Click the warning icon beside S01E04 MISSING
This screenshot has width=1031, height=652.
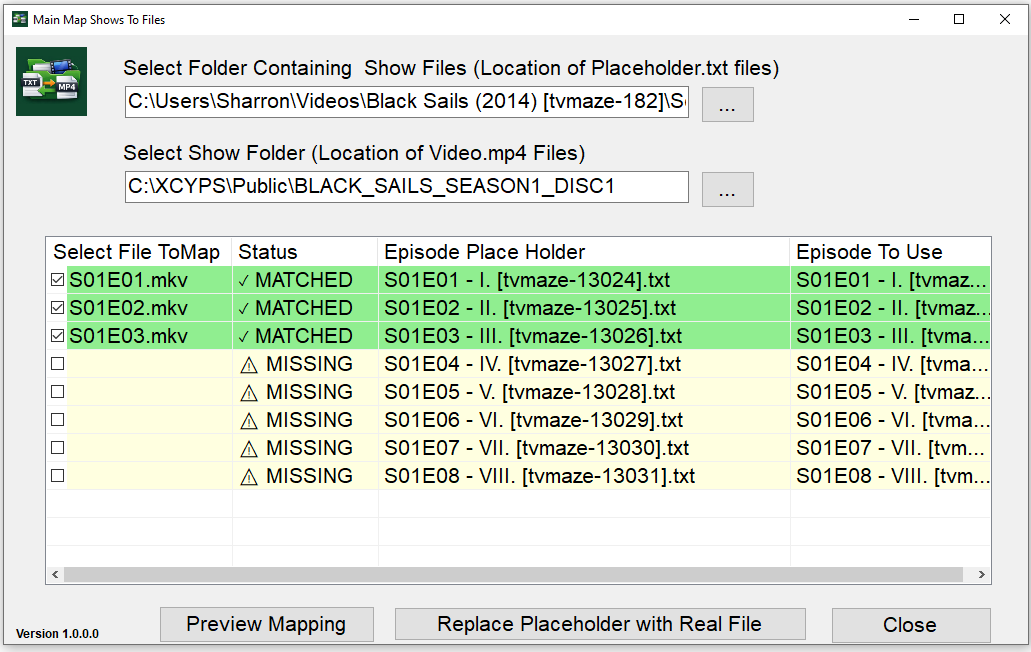pyautogui.click(x=249, y=364)
